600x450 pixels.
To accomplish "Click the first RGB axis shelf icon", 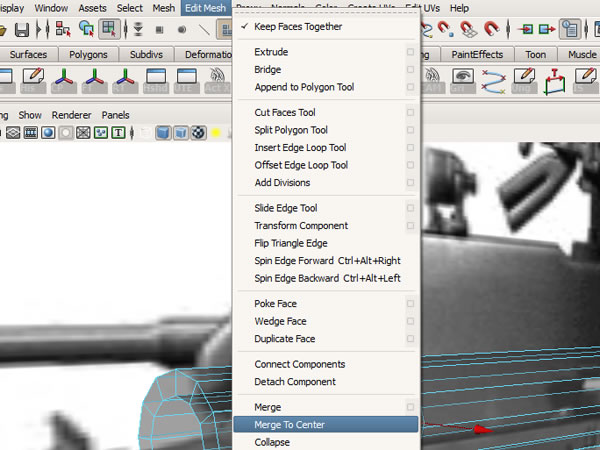I will coord(64,81).
